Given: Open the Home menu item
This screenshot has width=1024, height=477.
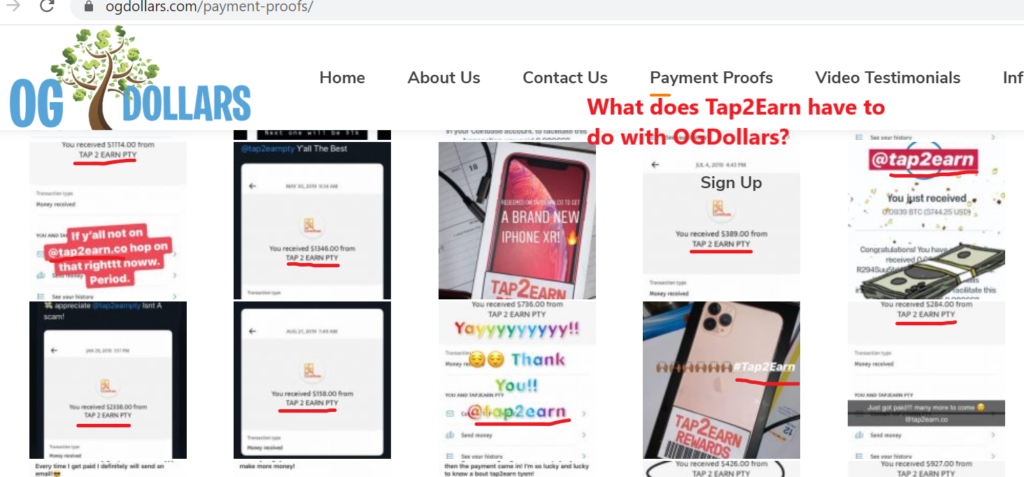Looking at the screenshot, I should 342,78.
